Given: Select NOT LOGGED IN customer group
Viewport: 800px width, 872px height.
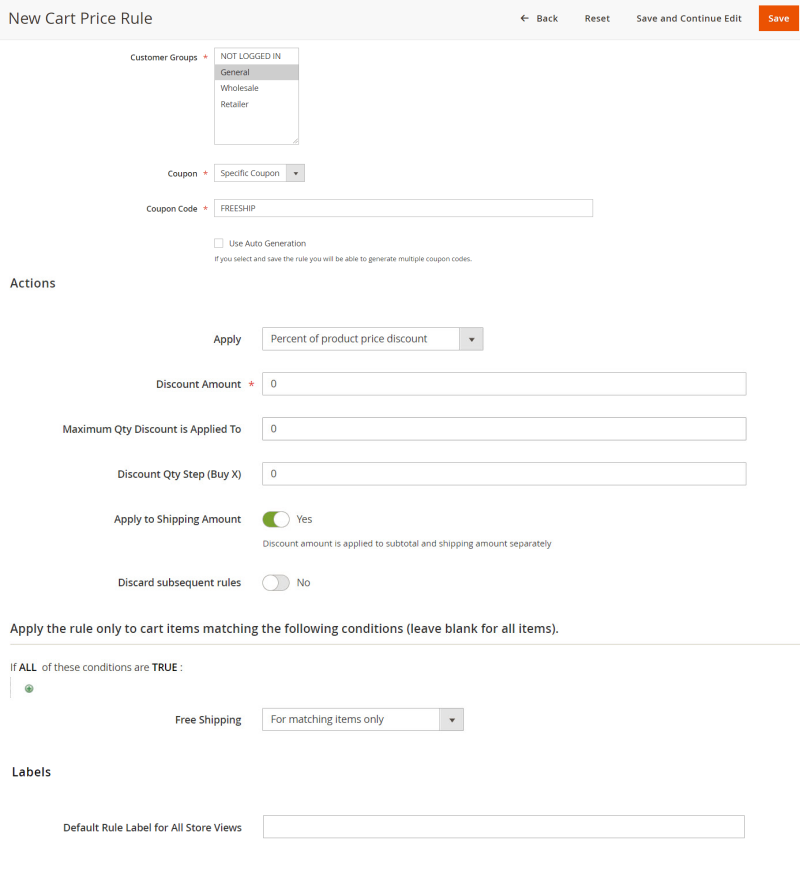Looking at the screenshot, I should tap(250, 56).
